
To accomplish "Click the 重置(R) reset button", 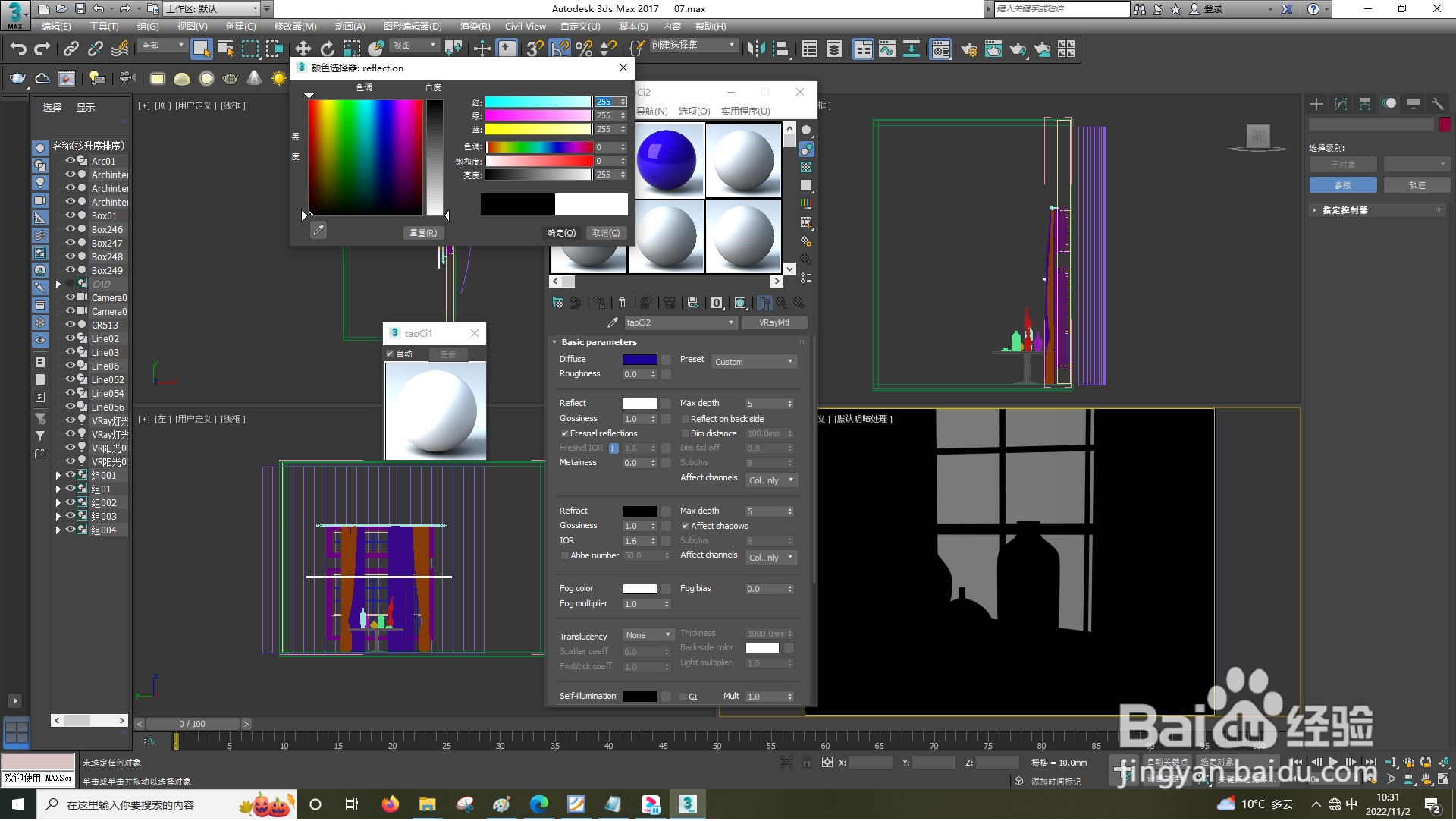I will pyautogui.click(x=423, y=234).
